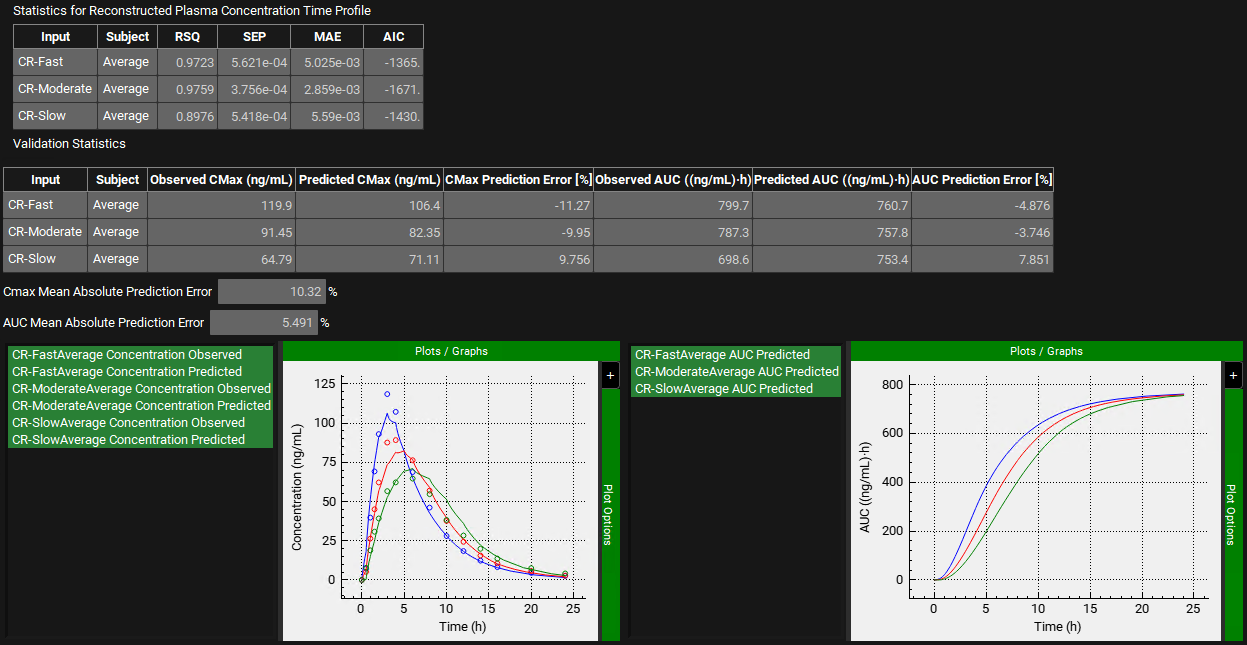Viewport: 1247px width, 645px height.
Task: Click the Observed AUC column header
Action: pyautogui.click(x=672, y=180)
